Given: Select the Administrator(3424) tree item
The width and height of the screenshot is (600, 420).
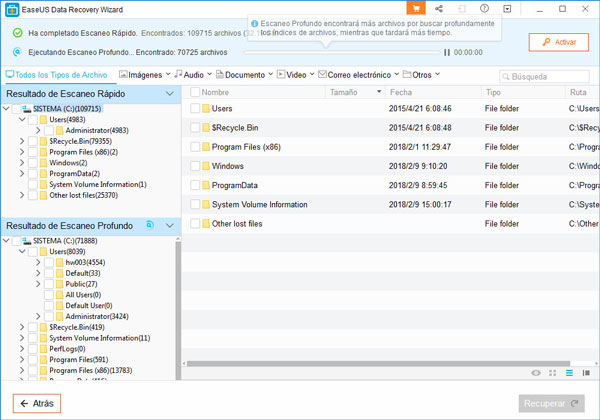Looking at the screenshot, I should click(97, 316).
